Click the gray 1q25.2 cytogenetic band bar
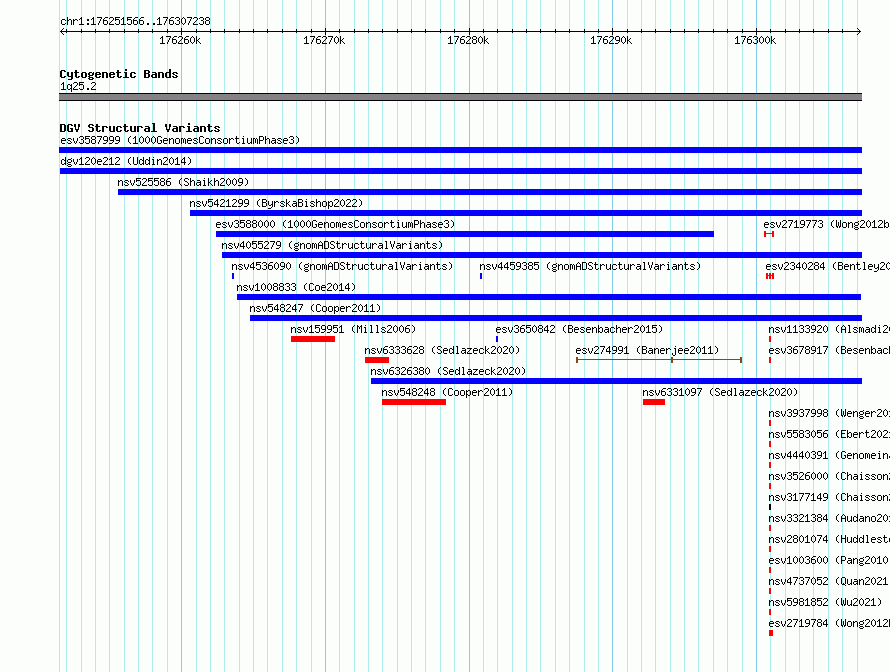The height and width of the screenshot is (672, 890). pyautogui.click(x=460, y=97)
